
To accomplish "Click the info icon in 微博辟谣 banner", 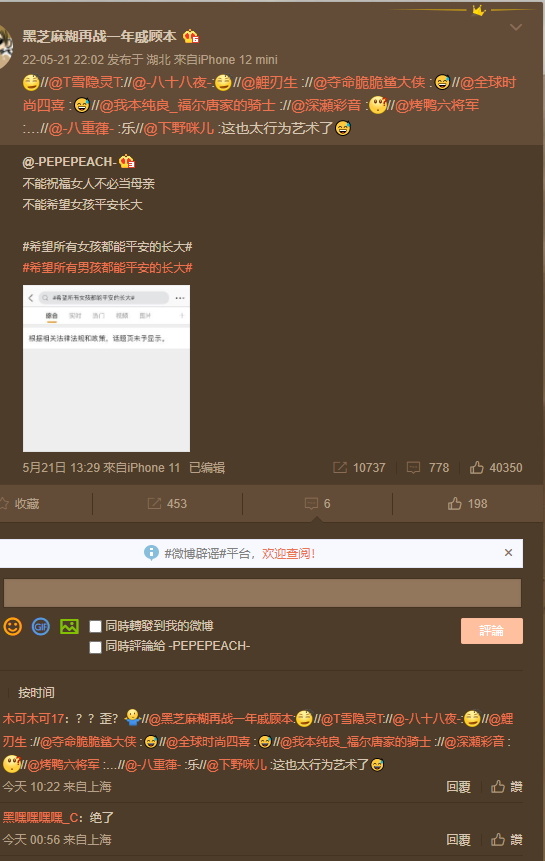I will point(151,552).
